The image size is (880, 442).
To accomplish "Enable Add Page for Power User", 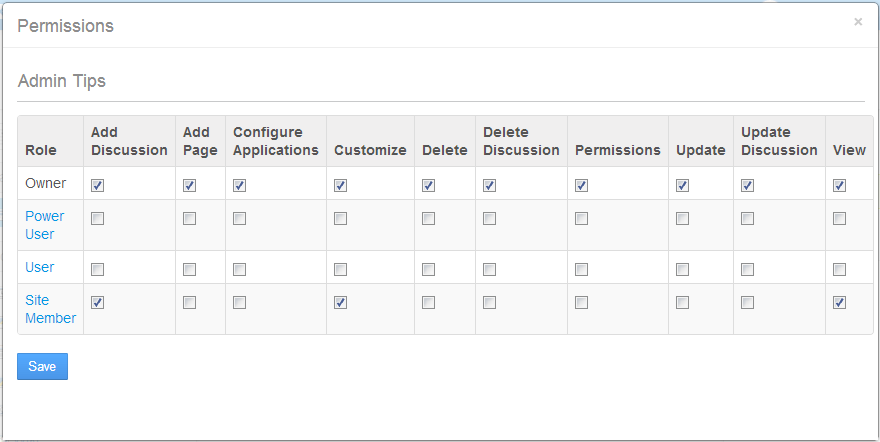I will click(190, 219).
